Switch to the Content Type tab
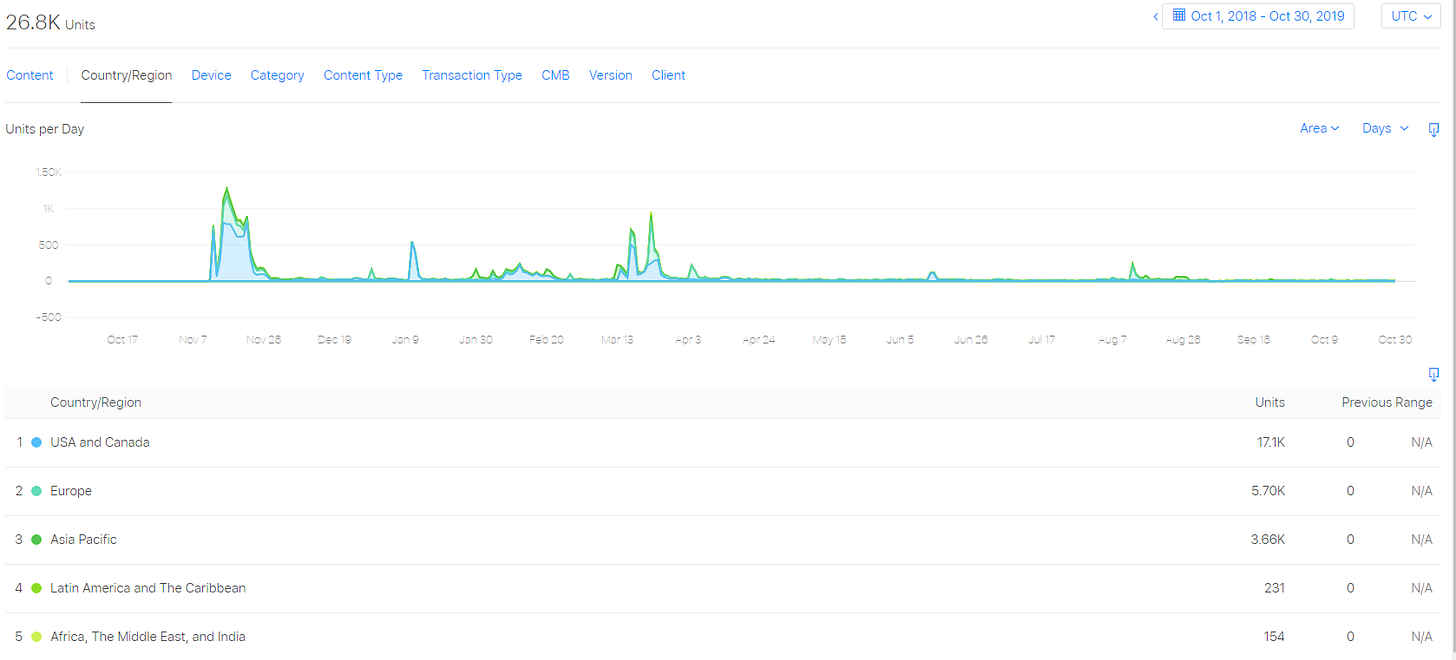 [x=363, y=75]
